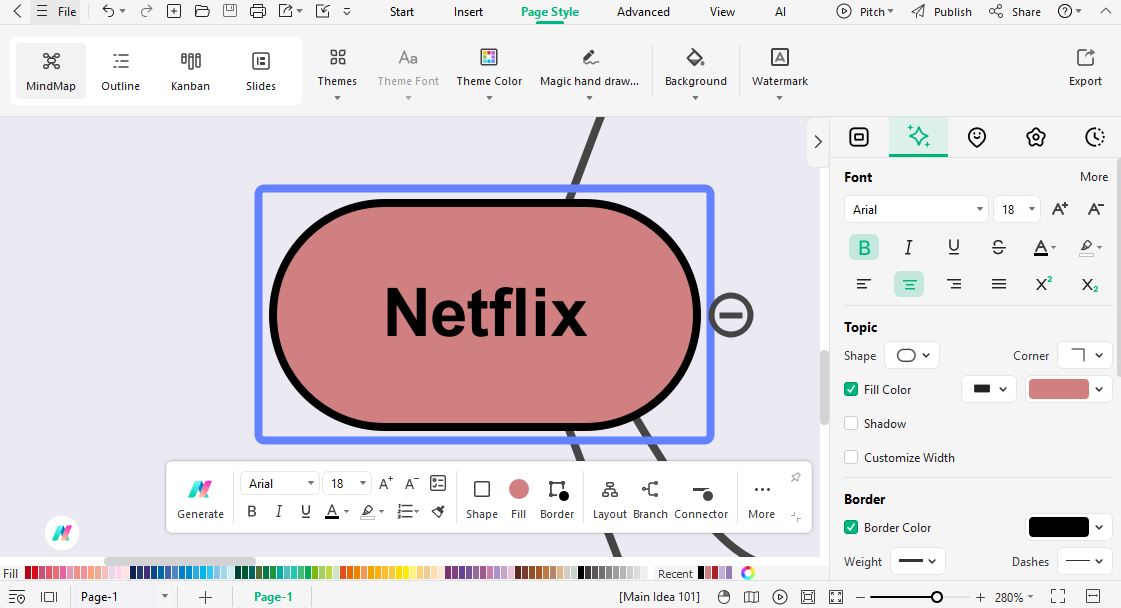Image resolution: width=1121 pixels, height=608 pixels.
Task: Open the color wheel picker
Action: point(748,573)
